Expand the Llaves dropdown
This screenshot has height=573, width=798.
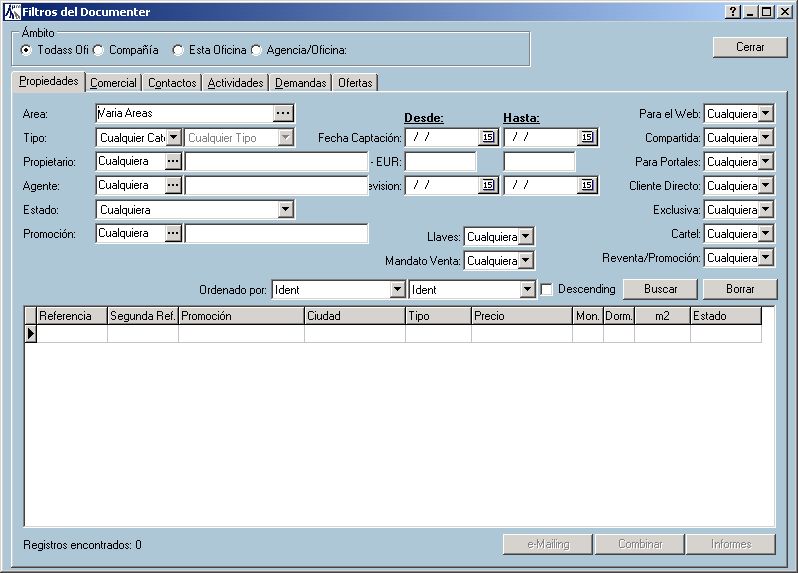point(526,236)
